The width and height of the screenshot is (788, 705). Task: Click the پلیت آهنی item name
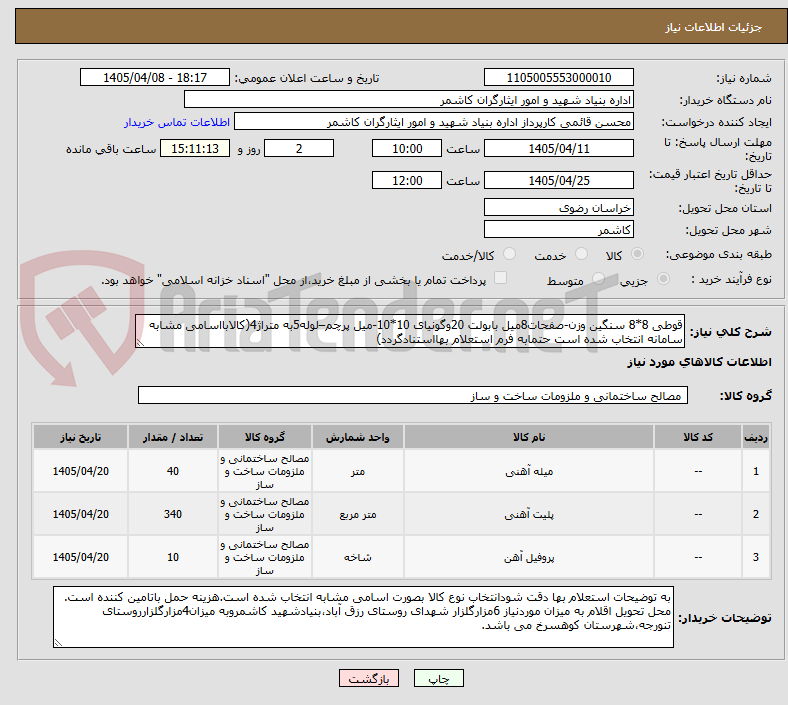529,514
